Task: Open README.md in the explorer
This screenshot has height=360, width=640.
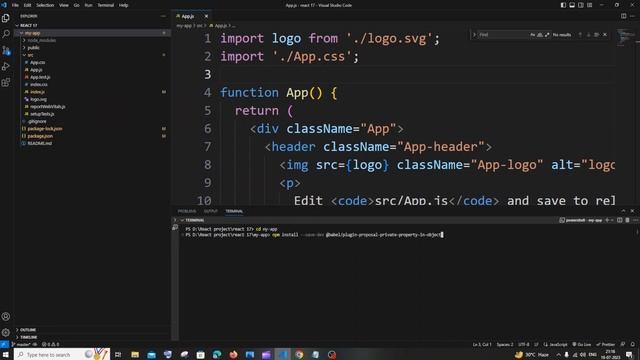Action: [92, 143]
